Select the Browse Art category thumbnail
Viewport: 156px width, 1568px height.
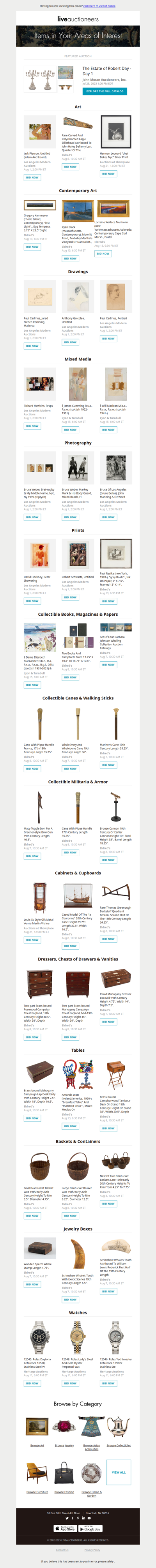37,1425
